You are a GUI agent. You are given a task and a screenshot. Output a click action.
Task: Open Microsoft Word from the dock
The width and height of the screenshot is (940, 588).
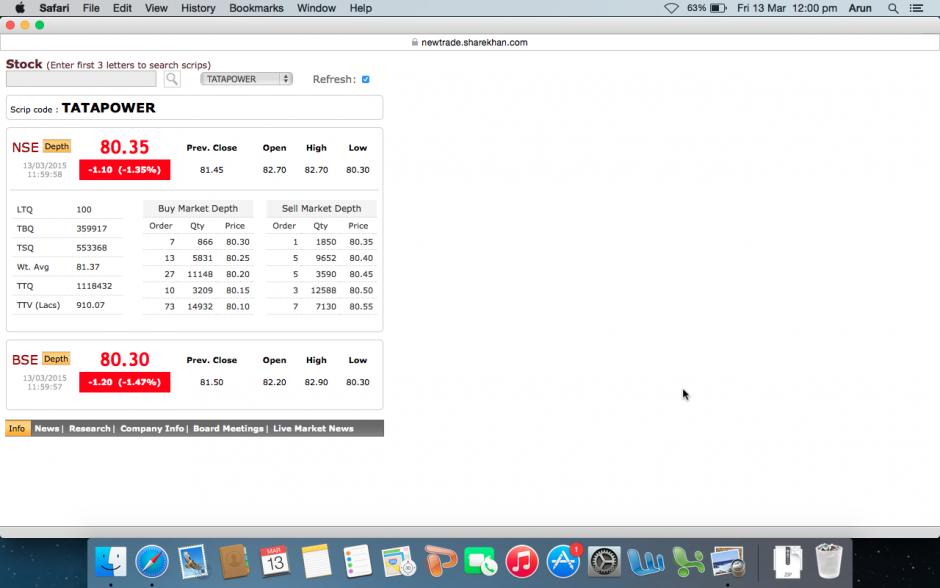(x=646, y=562)
